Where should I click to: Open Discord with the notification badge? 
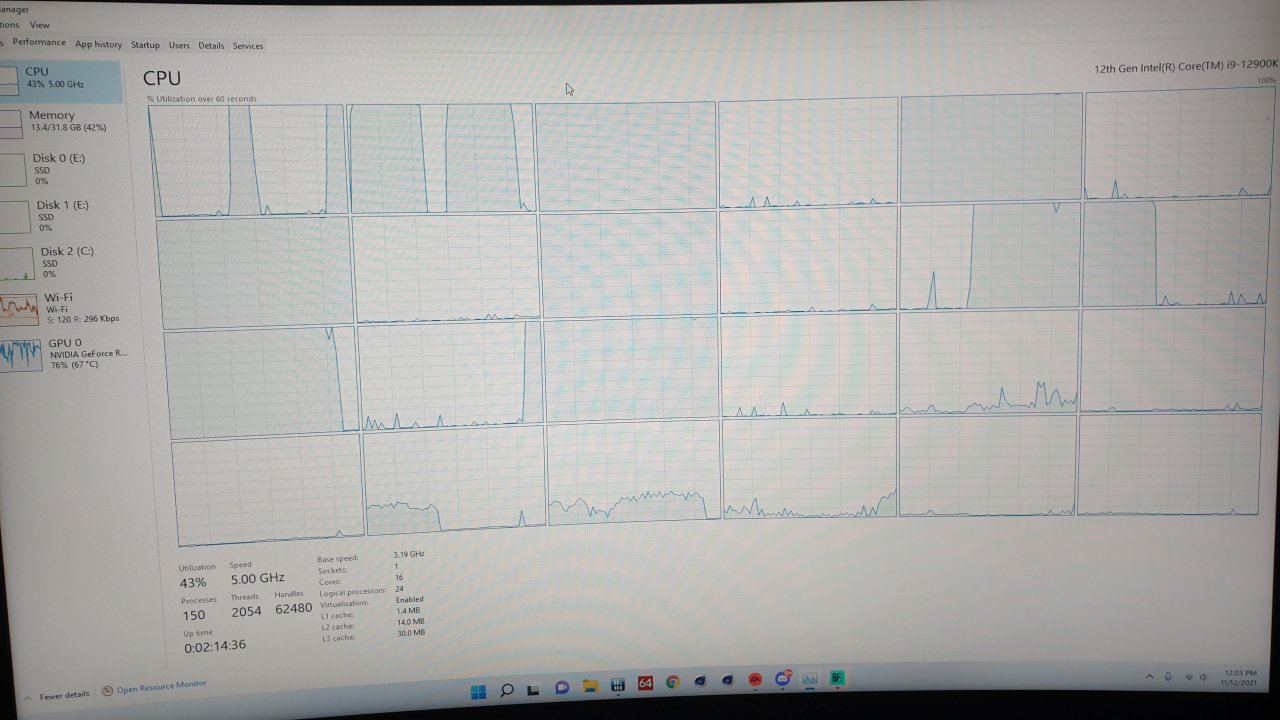pos(783,679)
